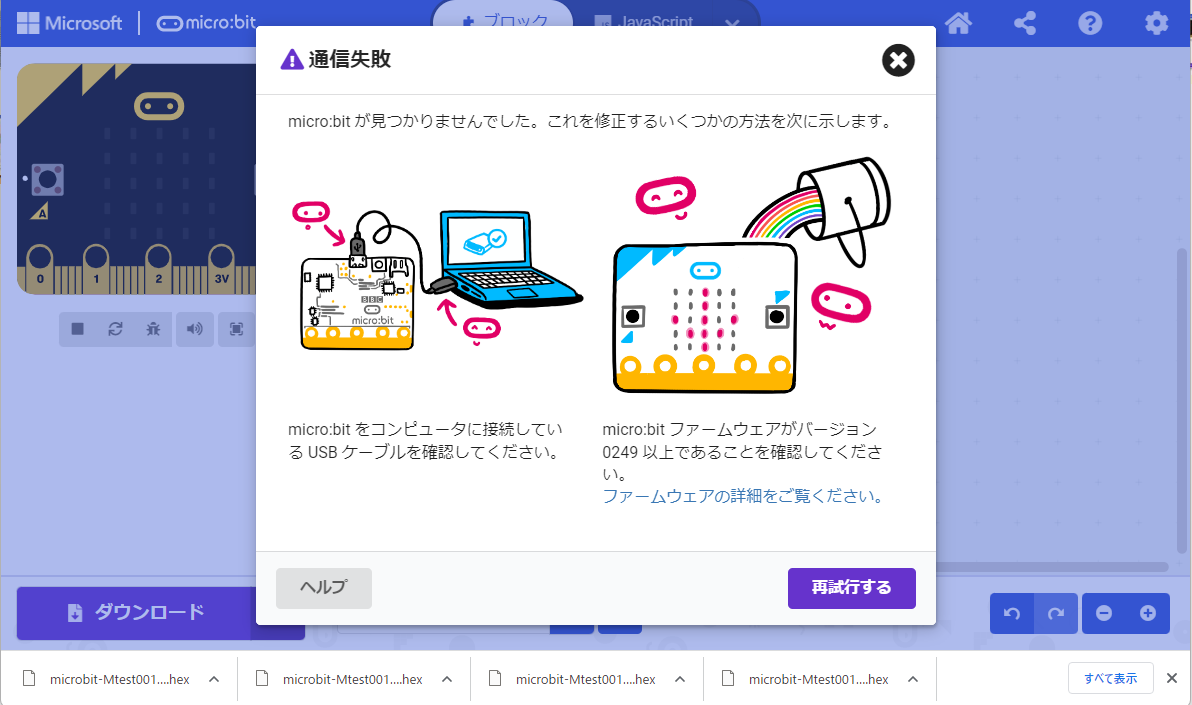Expand options chevron for first hex download
Screen dimensions: 1192x705
click(214, 679)
